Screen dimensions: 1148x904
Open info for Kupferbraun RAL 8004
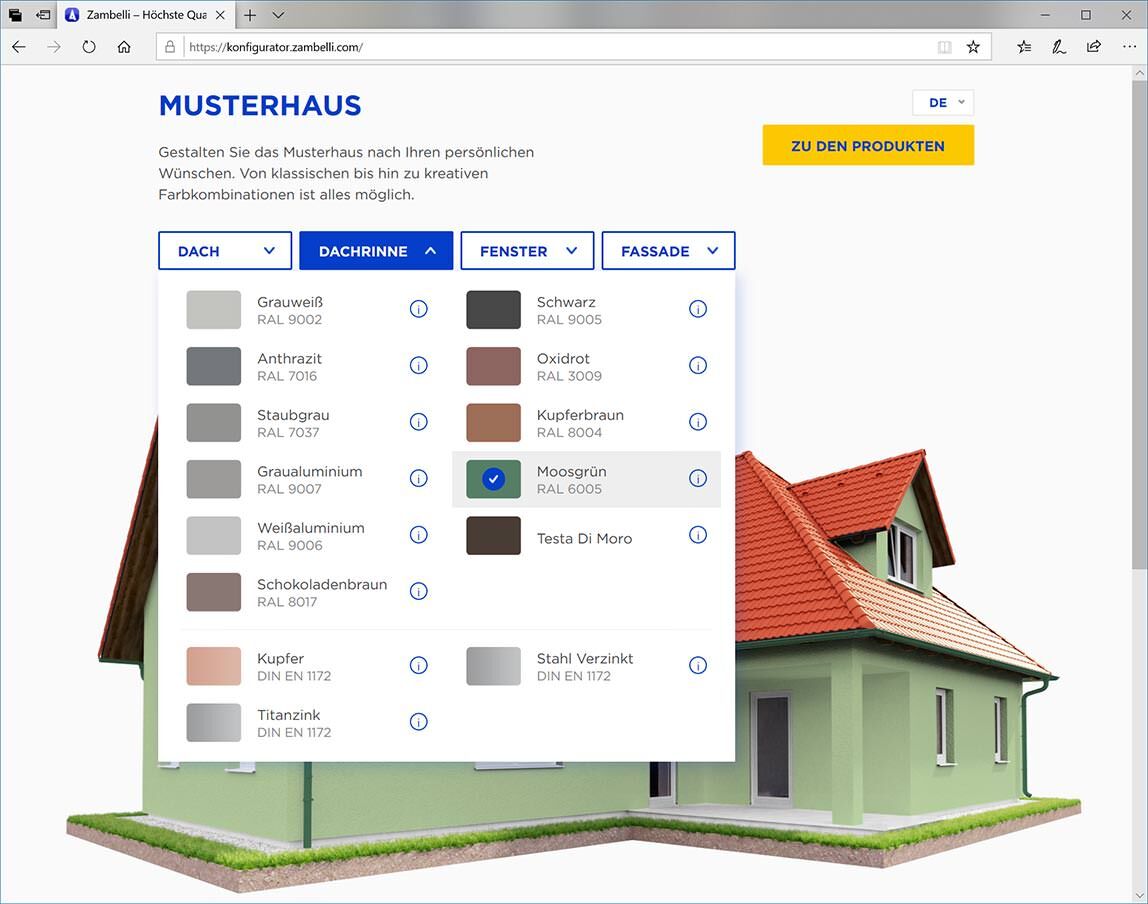pos(698,422)
